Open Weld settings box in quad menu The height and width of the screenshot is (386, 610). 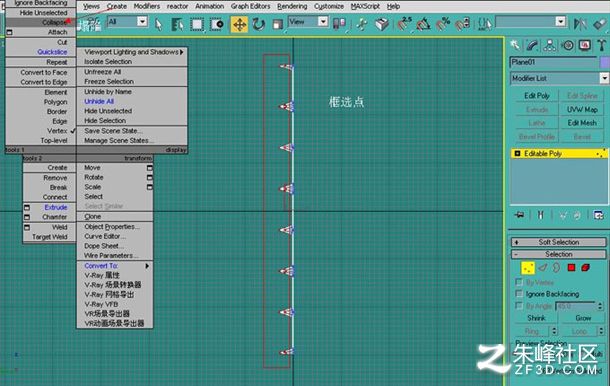click(27, 227)
